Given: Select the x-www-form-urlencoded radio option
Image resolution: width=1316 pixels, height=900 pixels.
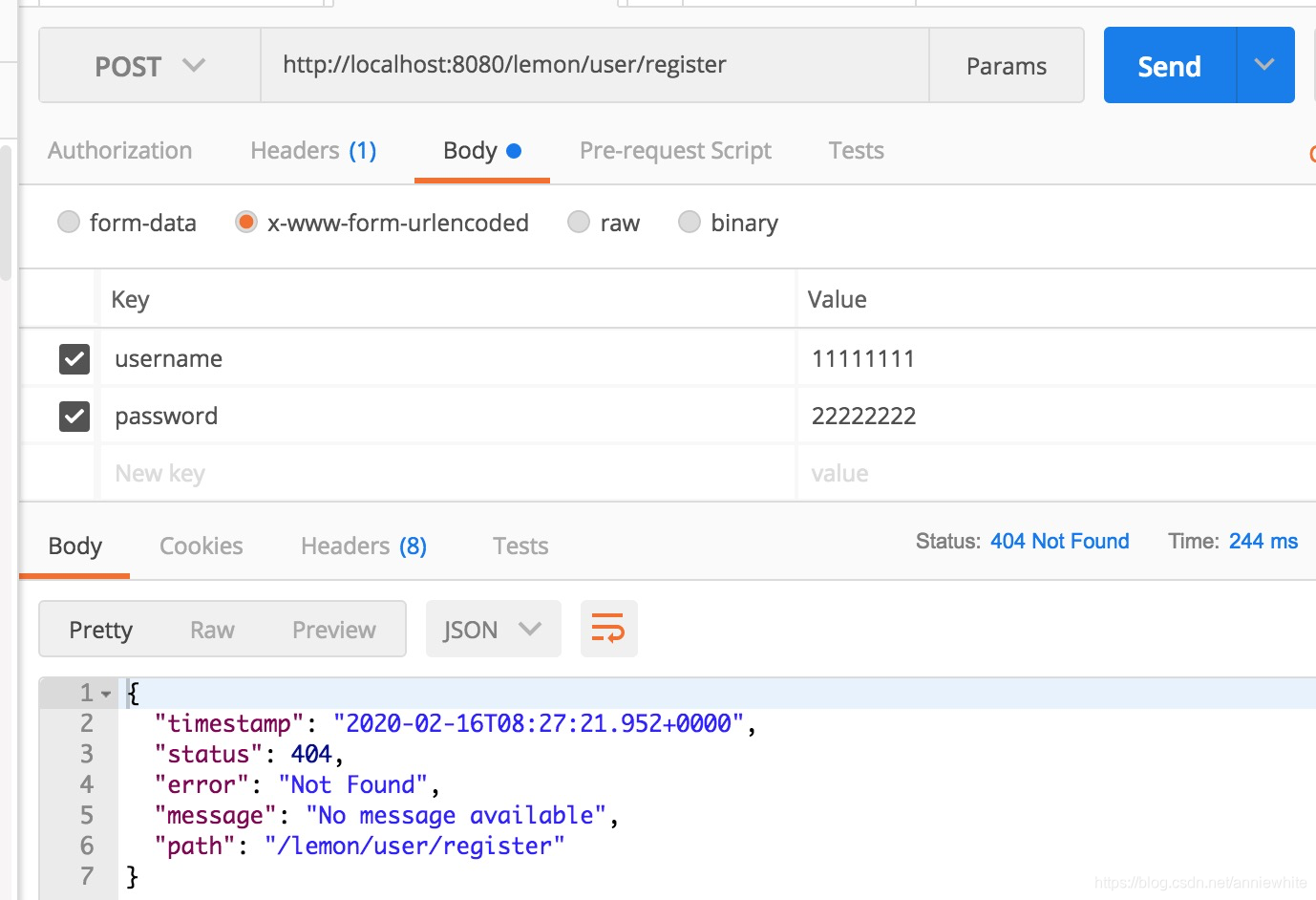Looking at the screenshot, I should pyautogui.click(x=246, y=222).
